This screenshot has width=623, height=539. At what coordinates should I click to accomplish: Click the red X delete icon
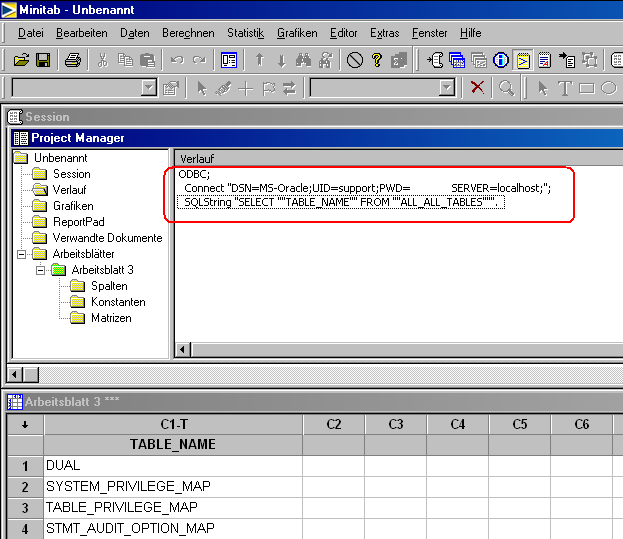[x=477, y=87]
